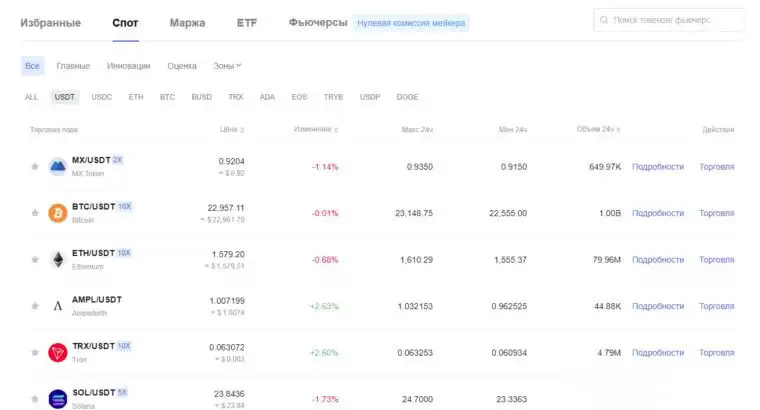
Task: Toggle favorite star for MX/USDT
Action: (35, 166)
